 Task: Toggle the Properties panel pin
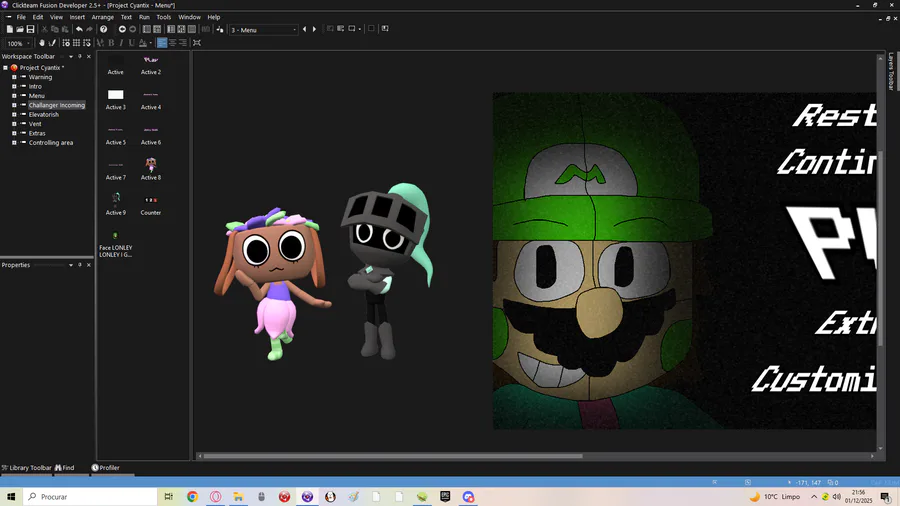tap(80, 265)
